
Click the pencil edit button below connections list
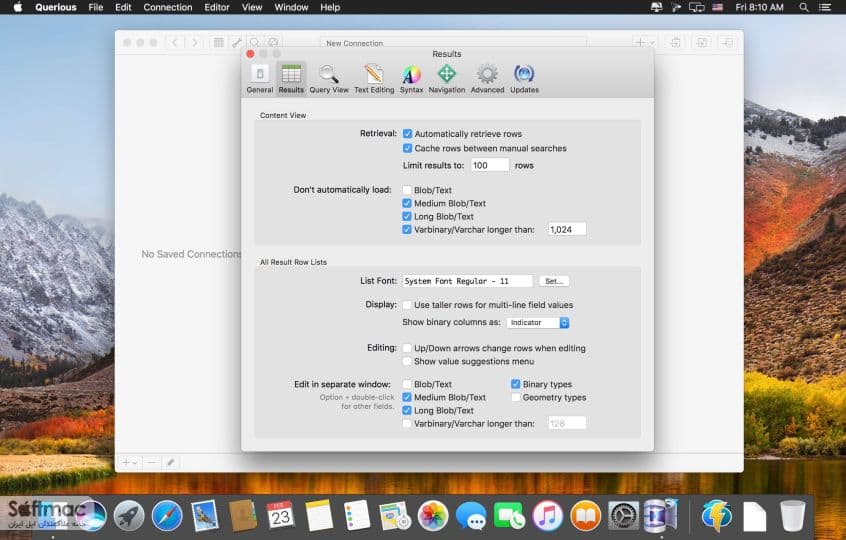pos(170,462)
